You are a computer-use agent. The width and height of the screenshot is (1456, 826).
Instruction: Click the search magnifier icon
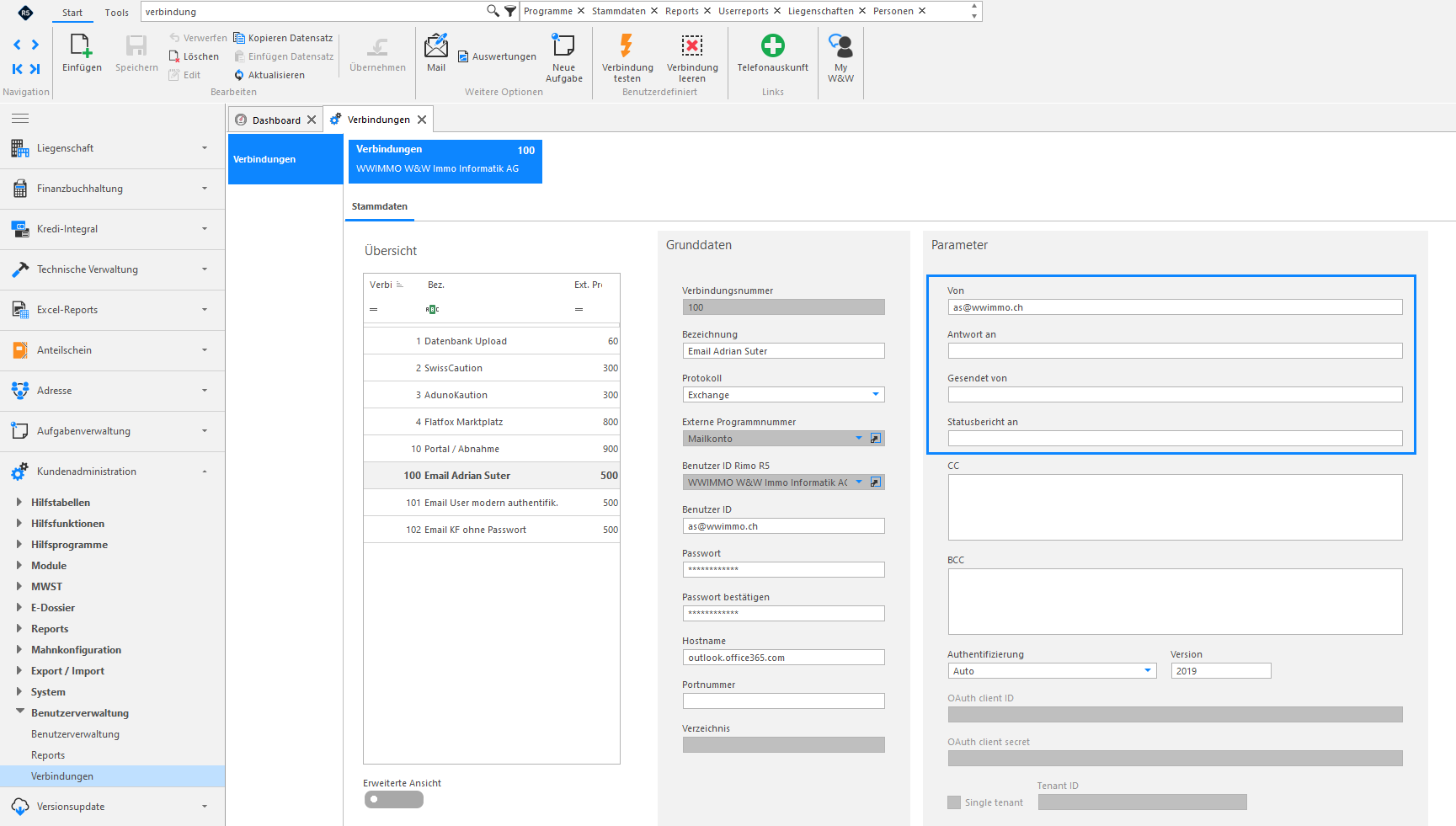(493, 11)
